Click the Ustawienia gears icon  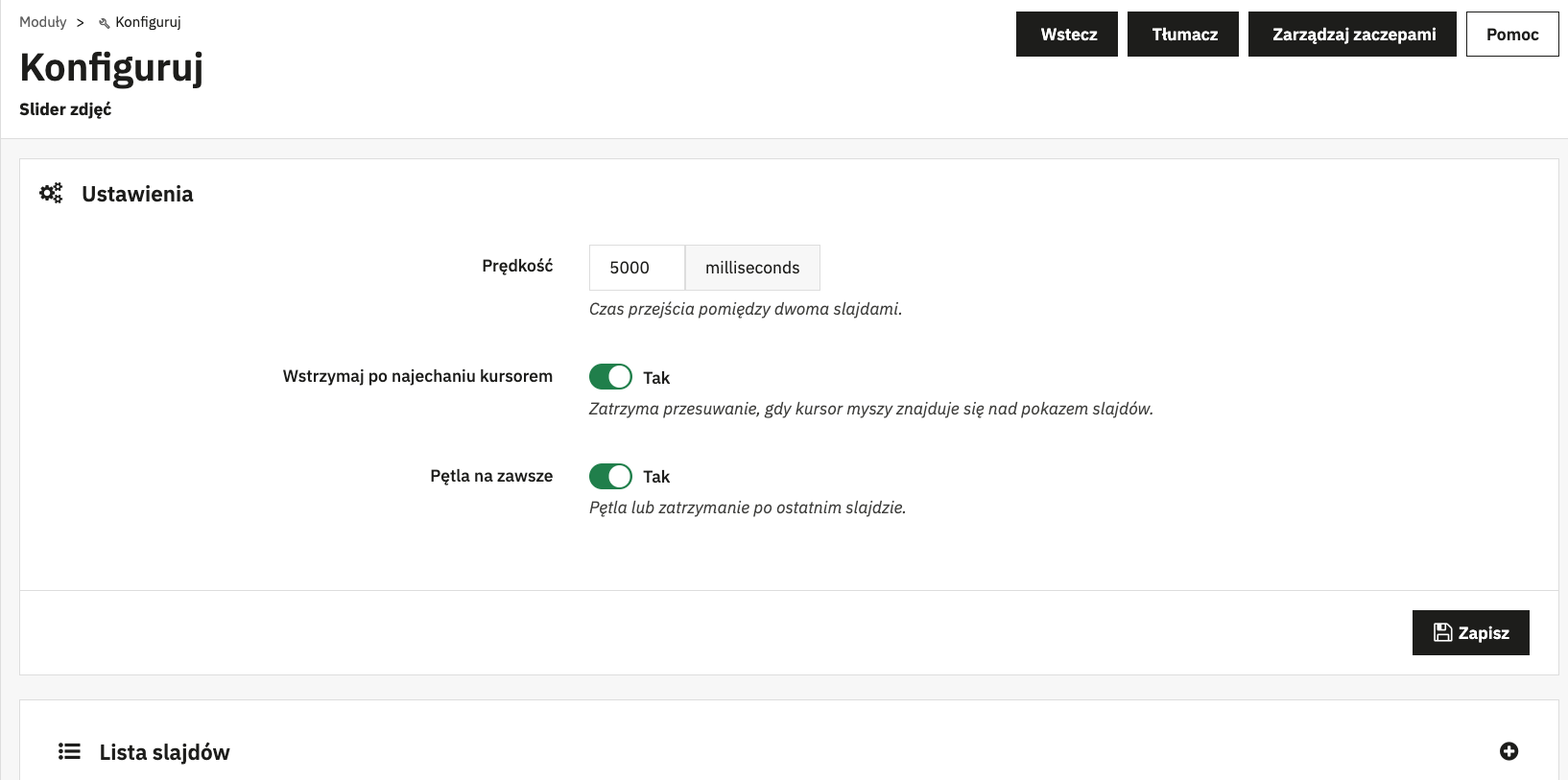(x=51, y=194)
